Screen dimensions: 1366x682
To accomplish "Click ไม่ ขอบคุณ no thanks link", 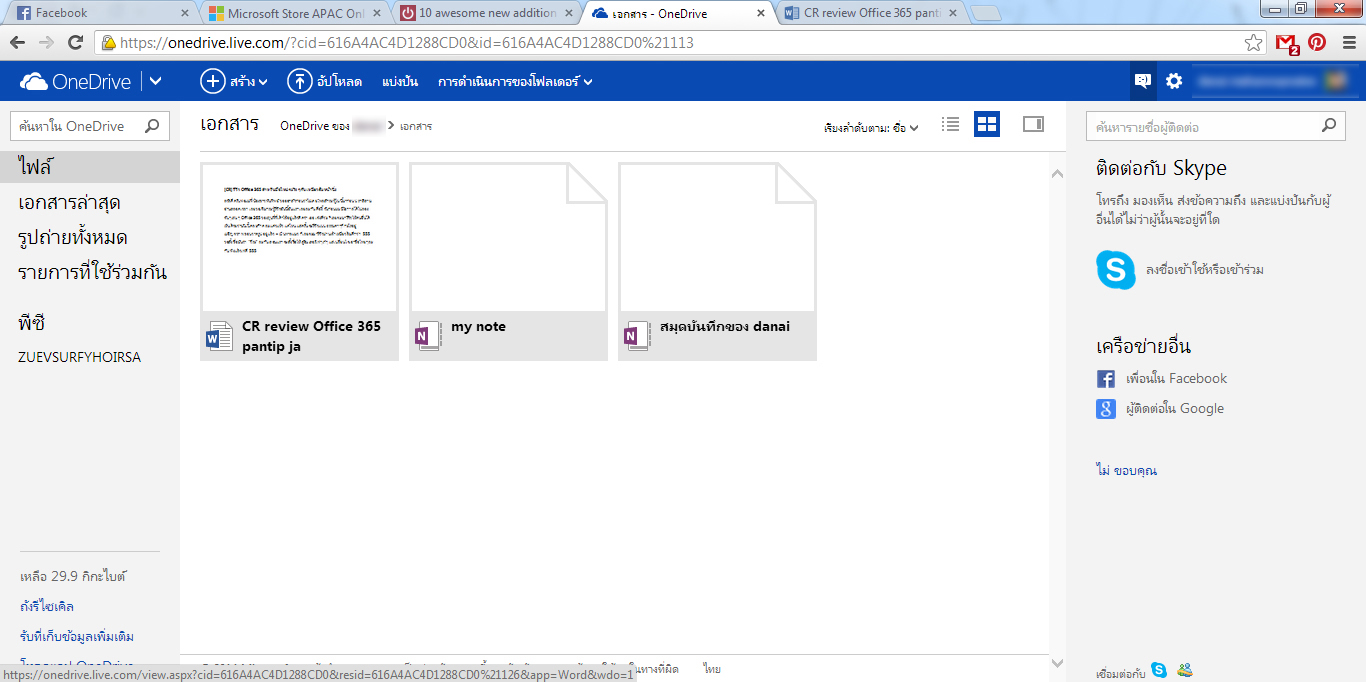I will tap(1126, 470).
